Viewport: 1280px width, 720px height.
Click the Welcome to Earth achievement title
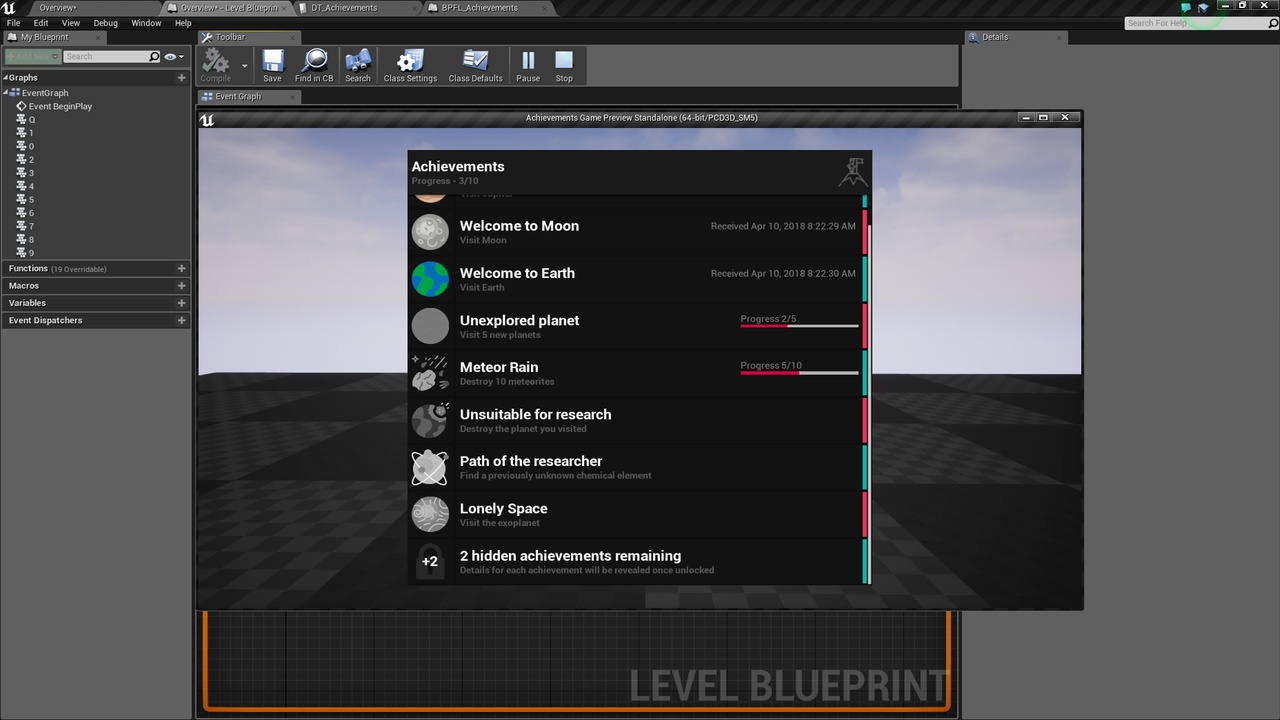[x=517, y=273]
